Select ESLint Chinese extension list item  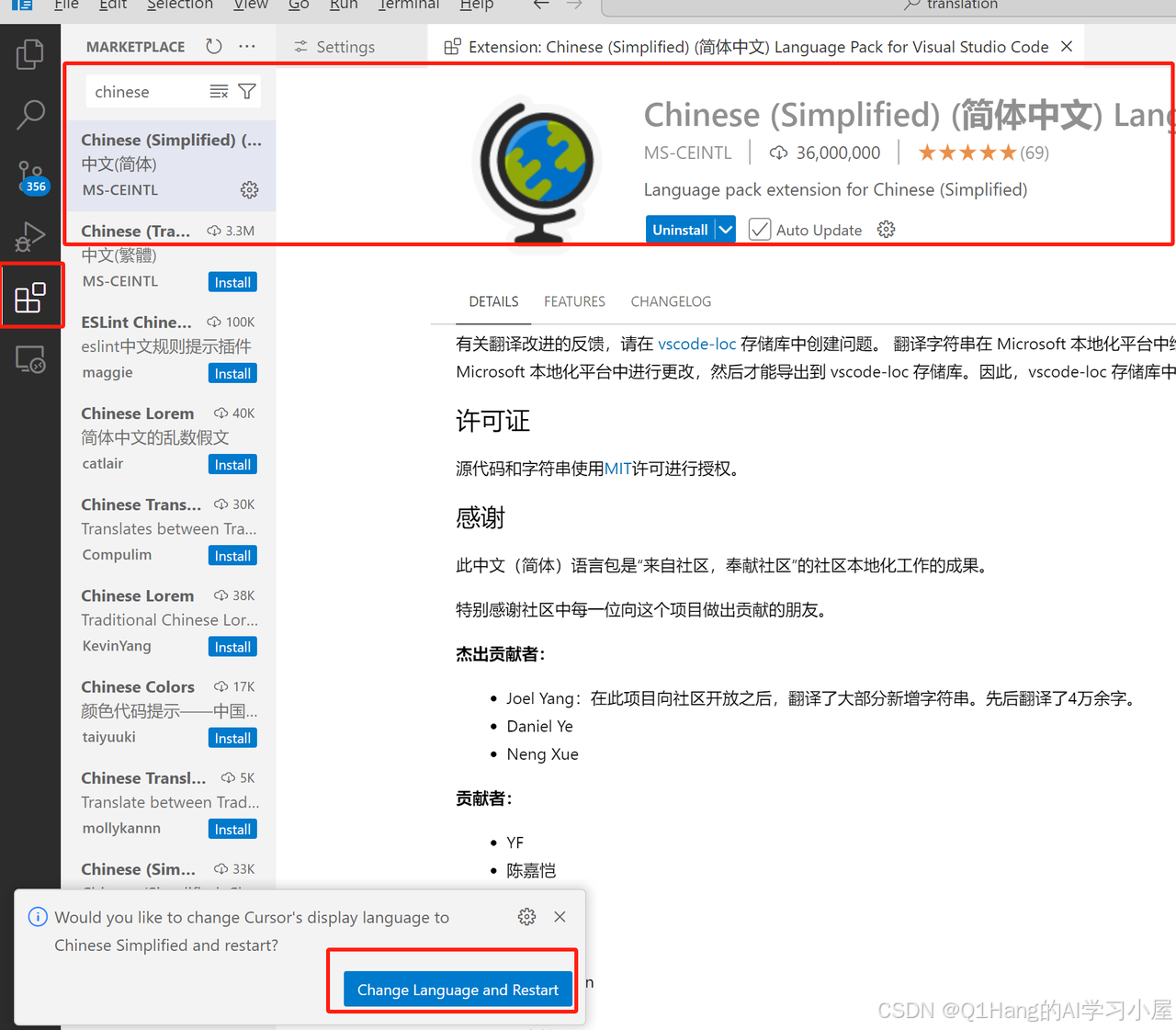coord(169,347)
